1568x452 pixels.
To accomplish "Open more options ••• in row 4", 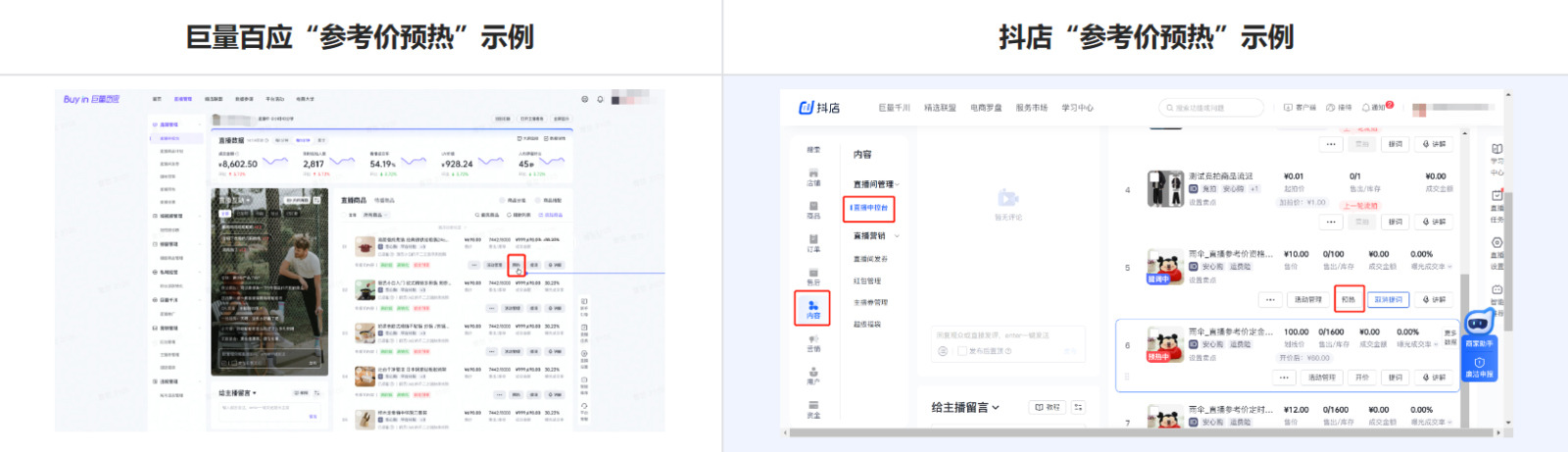I will (1331, 222).
